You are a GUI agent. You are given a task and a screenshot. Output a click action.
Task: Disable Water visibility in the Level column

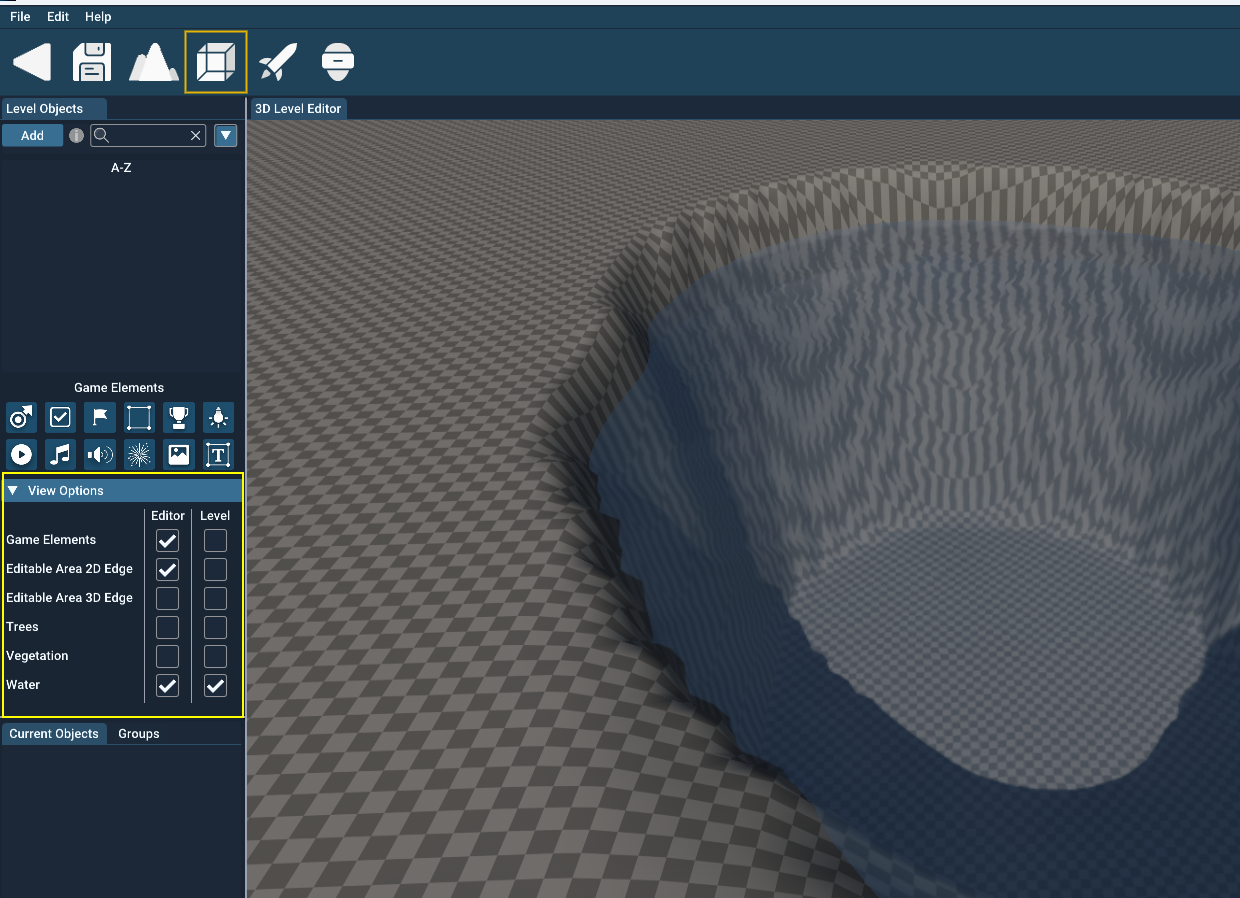coord(215,686)
